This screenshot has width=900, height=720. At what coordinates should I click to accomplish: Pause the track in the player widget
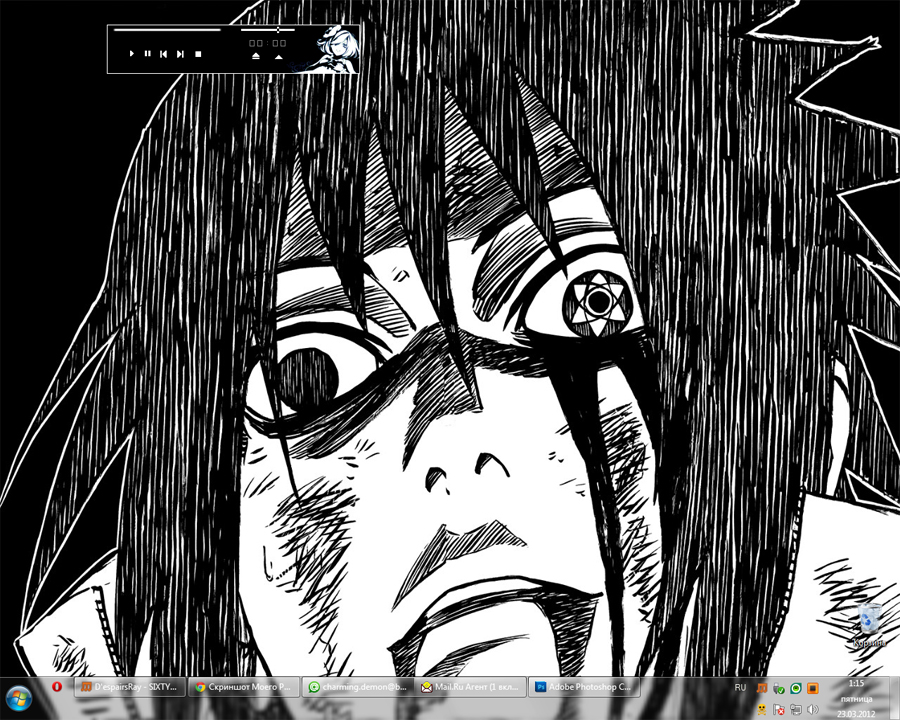(148, 54)
